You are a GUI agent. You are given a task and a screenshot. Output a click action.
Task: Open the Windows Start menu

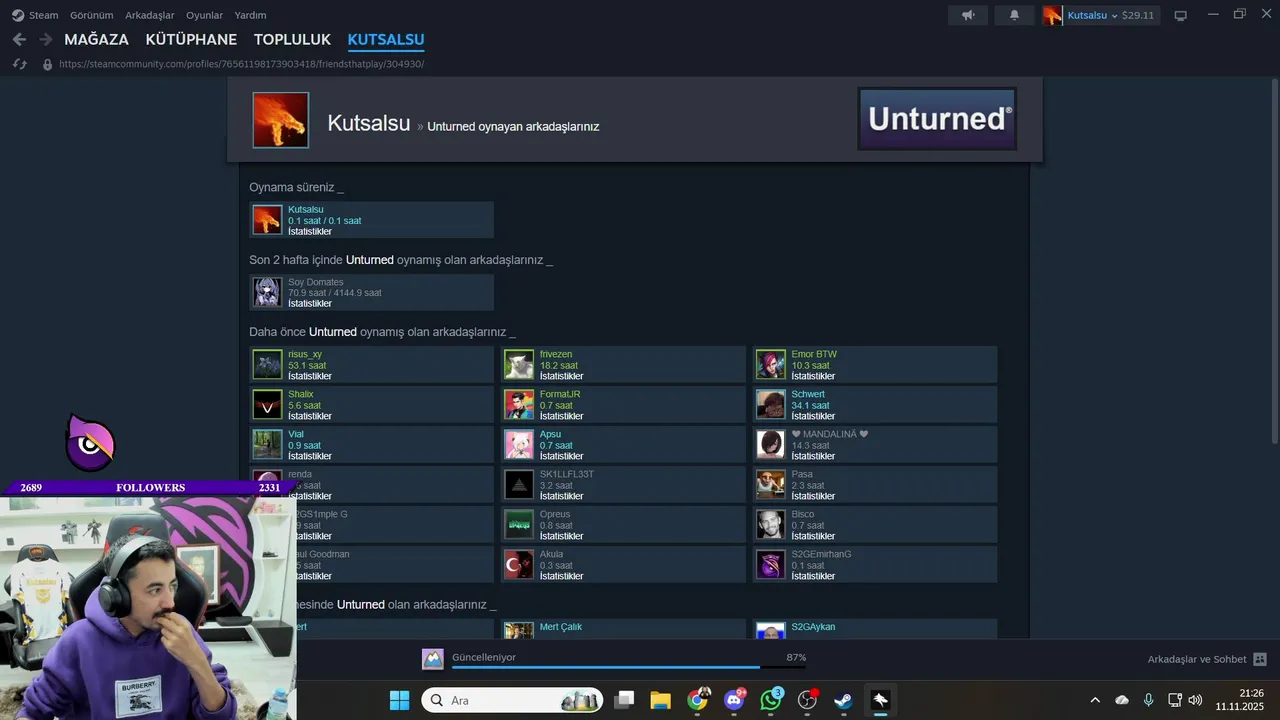pyautogui.click(x=399, y=700)
